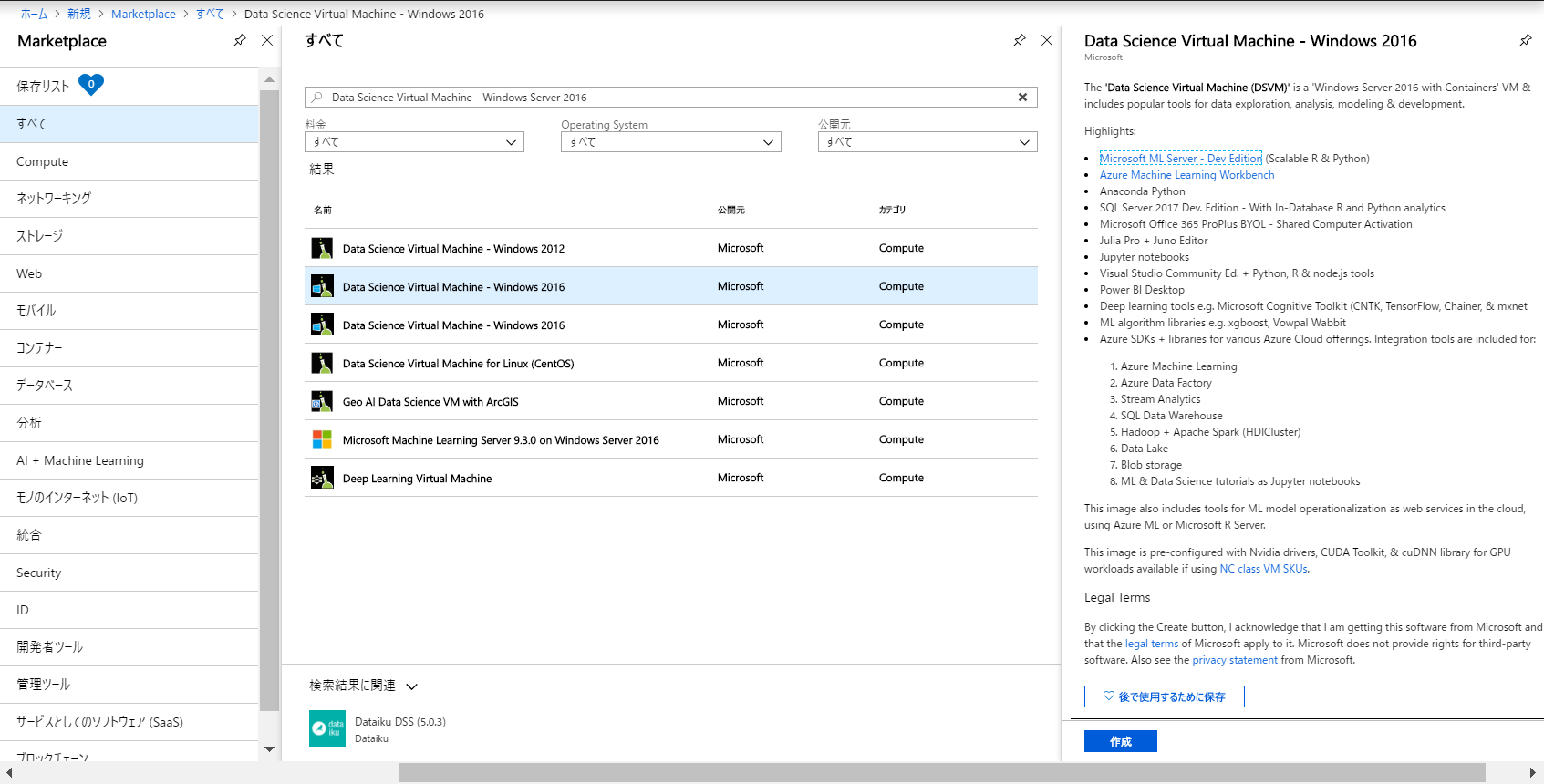Go to 新規 in breadcrumb
The width and height of the screenshot is (1544, 784).
click(x=79, y=14)
